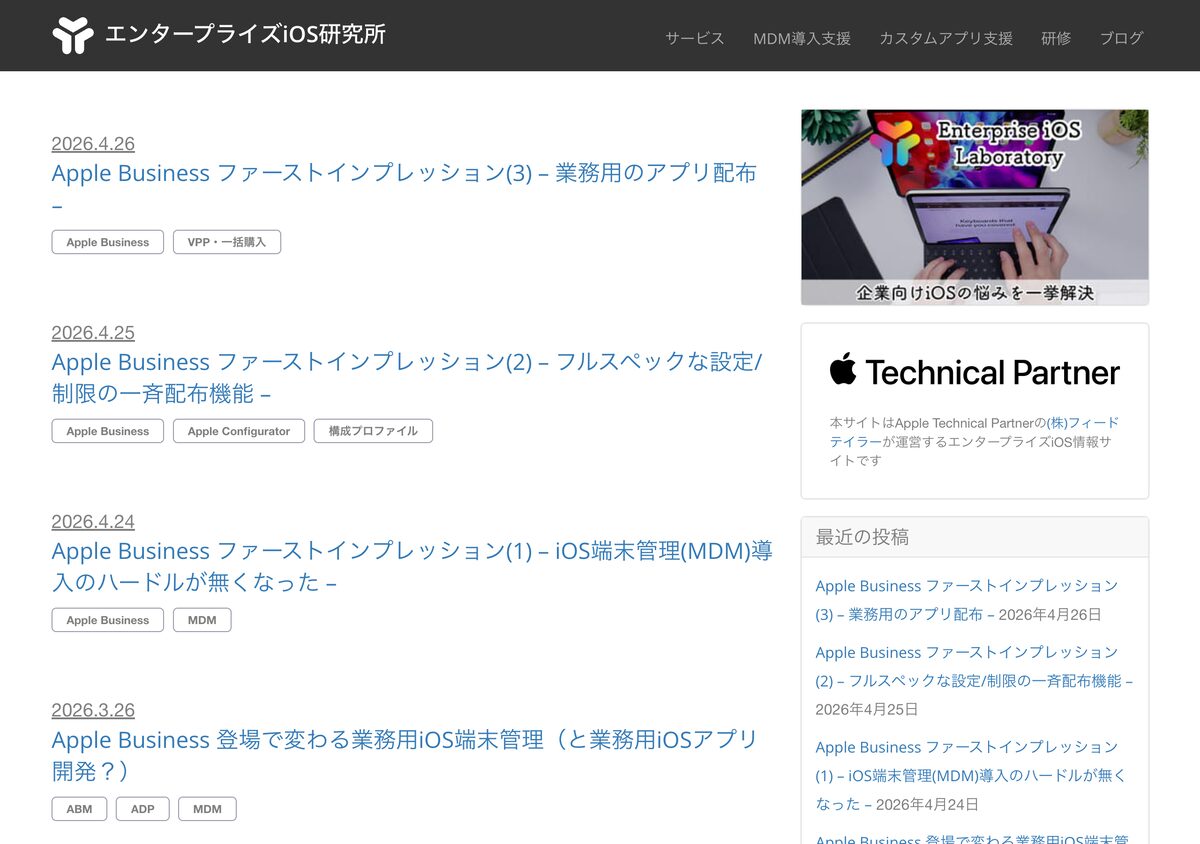The width and height of the screenshot is (1200, 844).
Task: Click the 2026.3.26 post date
Action: (x=93, y=710)
